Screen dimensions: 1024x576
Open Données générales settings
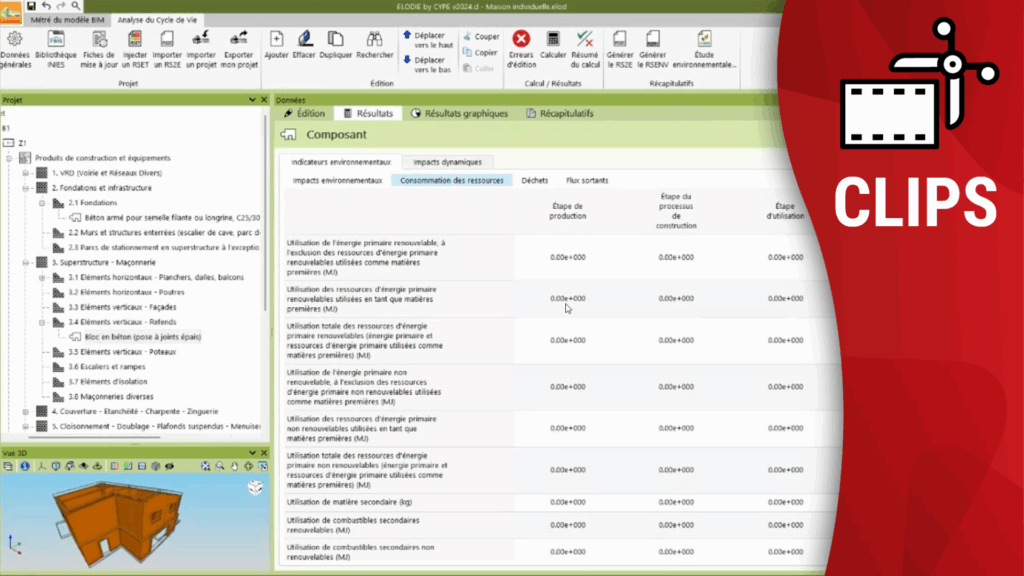click(x=16, y=47)
